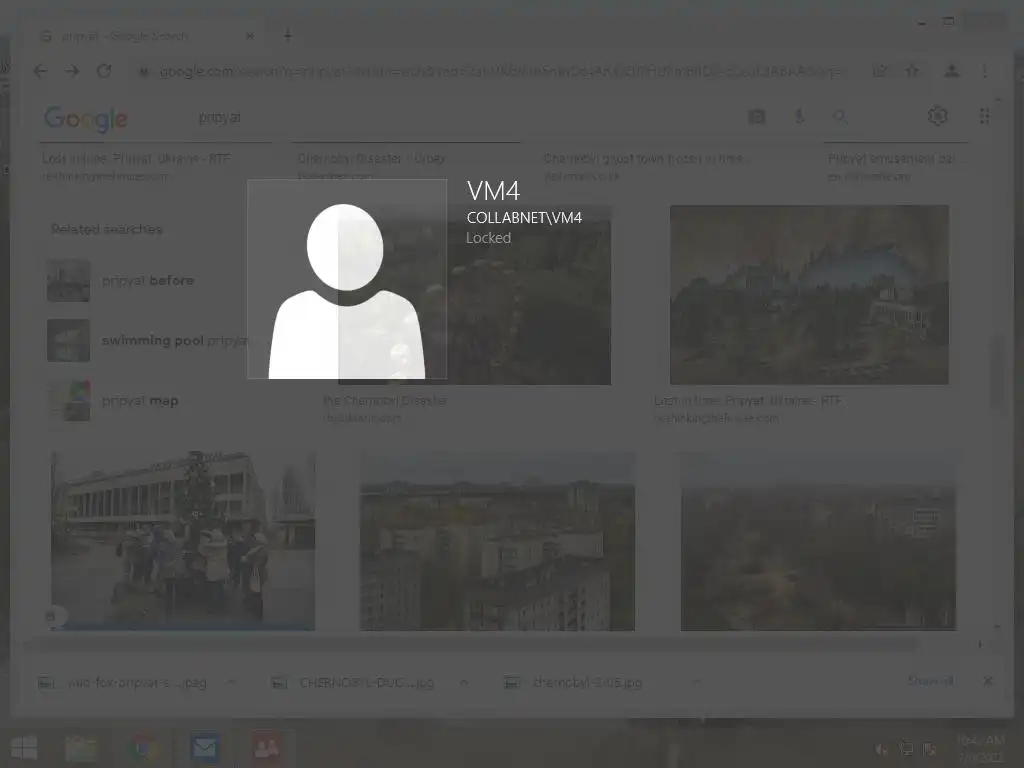Screen dimensions: 1024x768
Task: Open 'Chernobyl ghost town frozen in time' link
Action: [646, 159]
